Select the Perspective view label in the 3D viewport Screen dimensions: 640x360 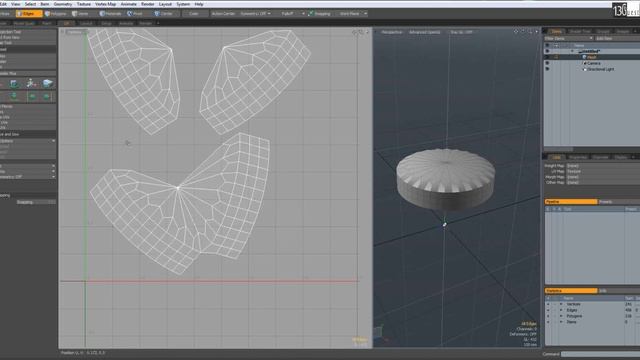(391, 32)
